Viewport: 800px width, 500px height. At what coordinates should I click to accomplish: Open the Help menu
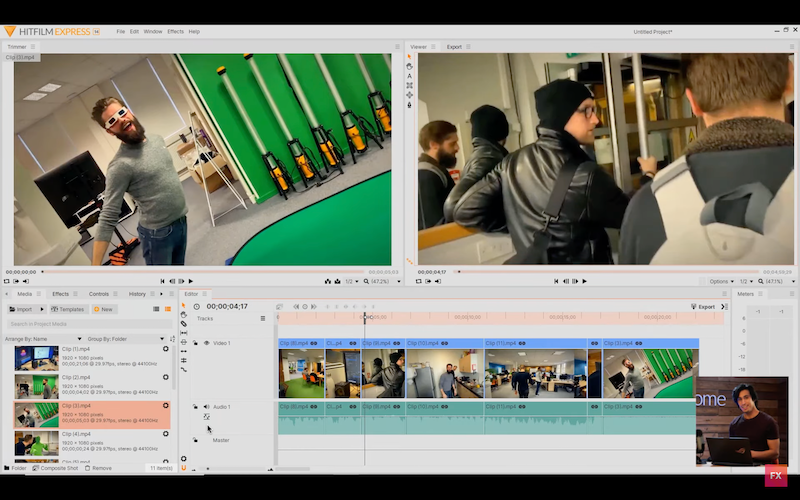coord(194,32)
